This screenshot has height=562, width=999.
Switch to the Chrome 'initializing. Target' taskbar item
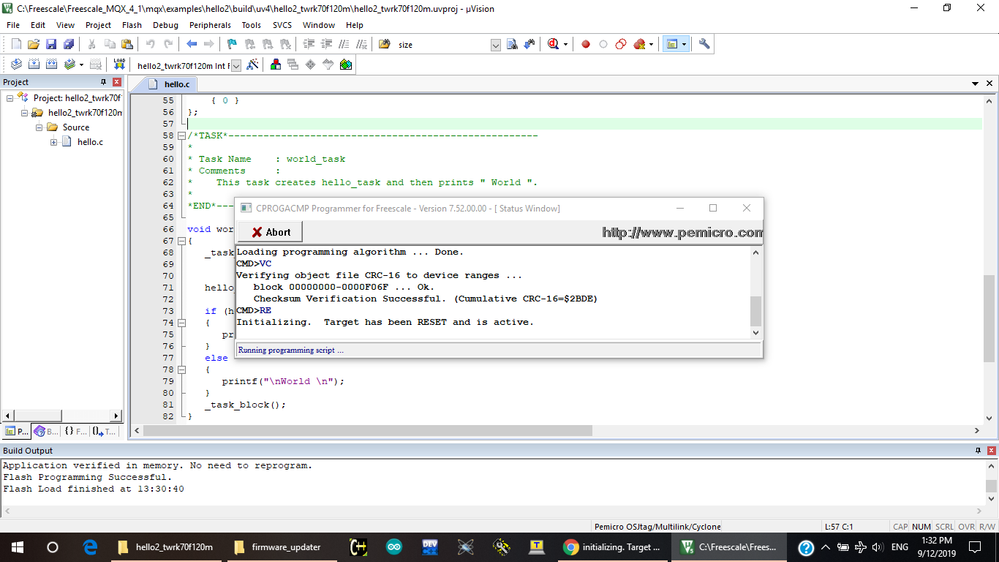[612, 547]
